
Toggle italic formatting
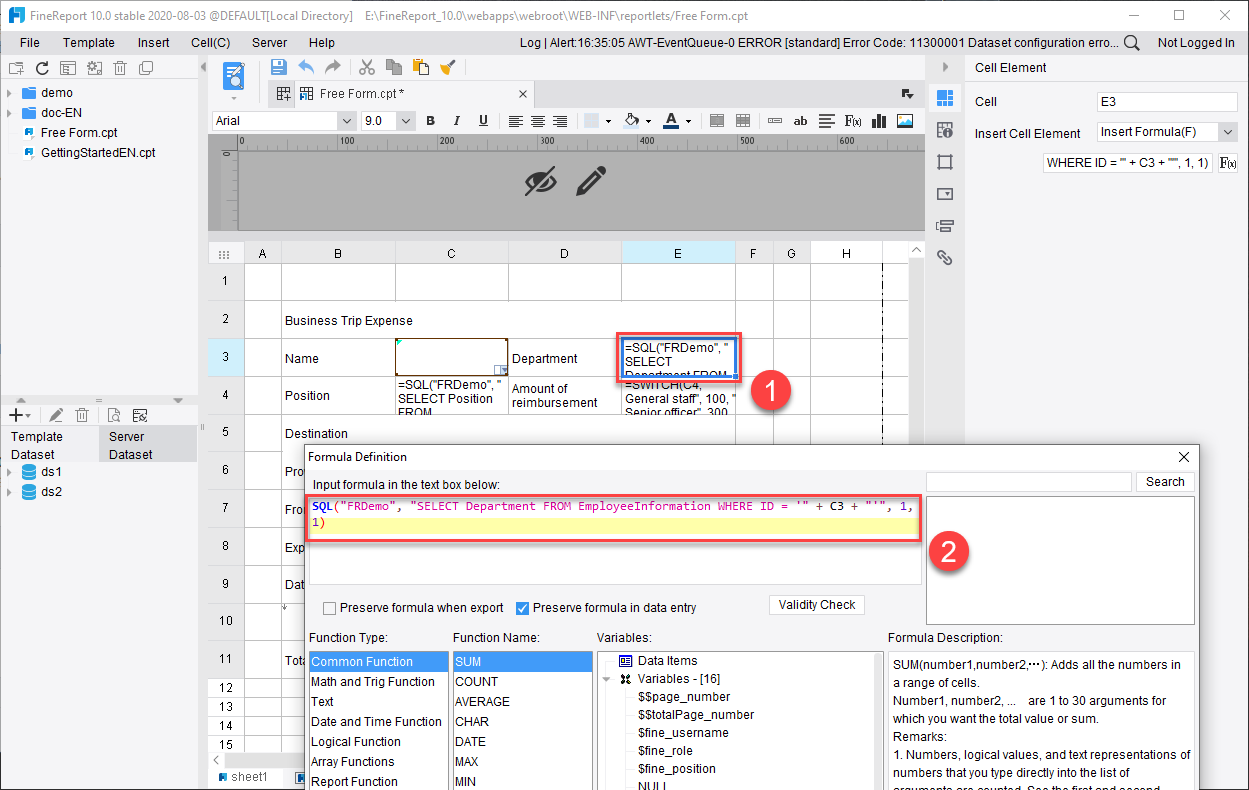point(457,121)
